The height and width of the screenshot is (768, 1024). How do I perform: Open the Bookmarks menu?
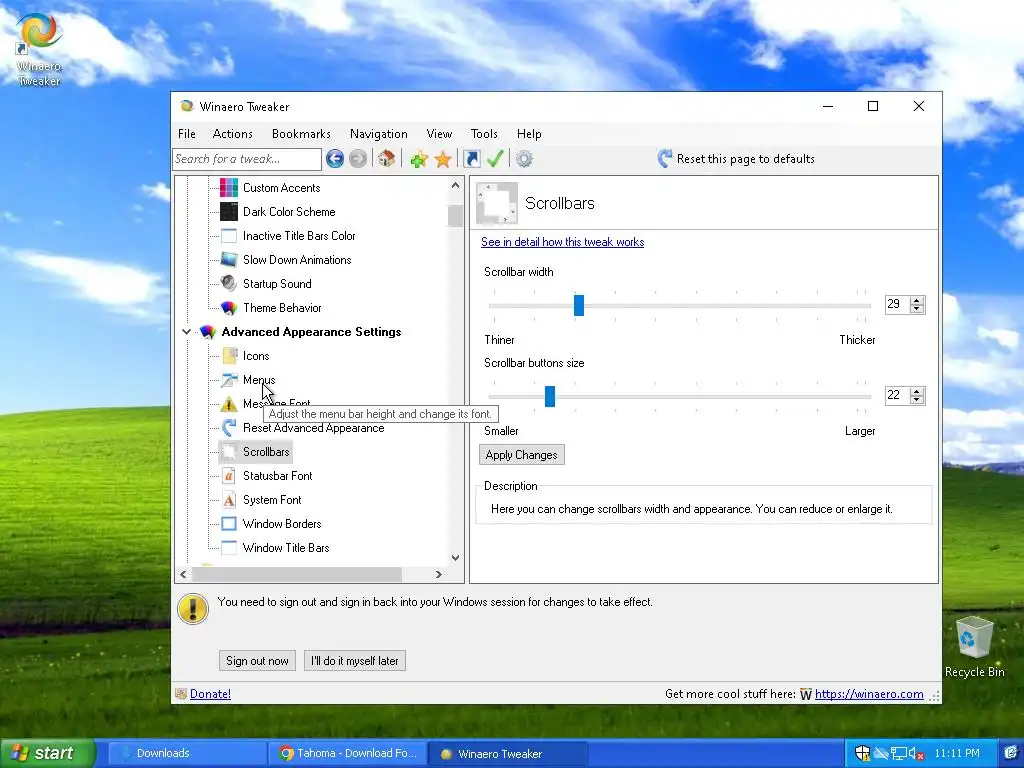[x=301, y=134]
